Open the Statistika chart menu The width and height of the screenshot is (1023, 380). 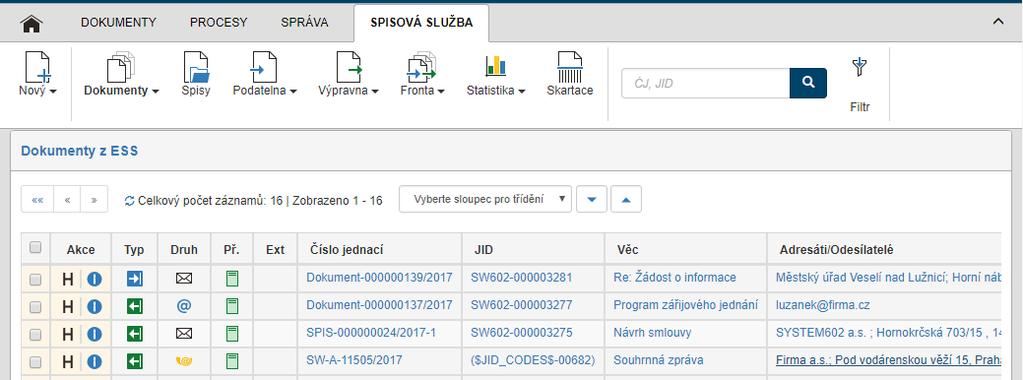[x=496, y=74]
